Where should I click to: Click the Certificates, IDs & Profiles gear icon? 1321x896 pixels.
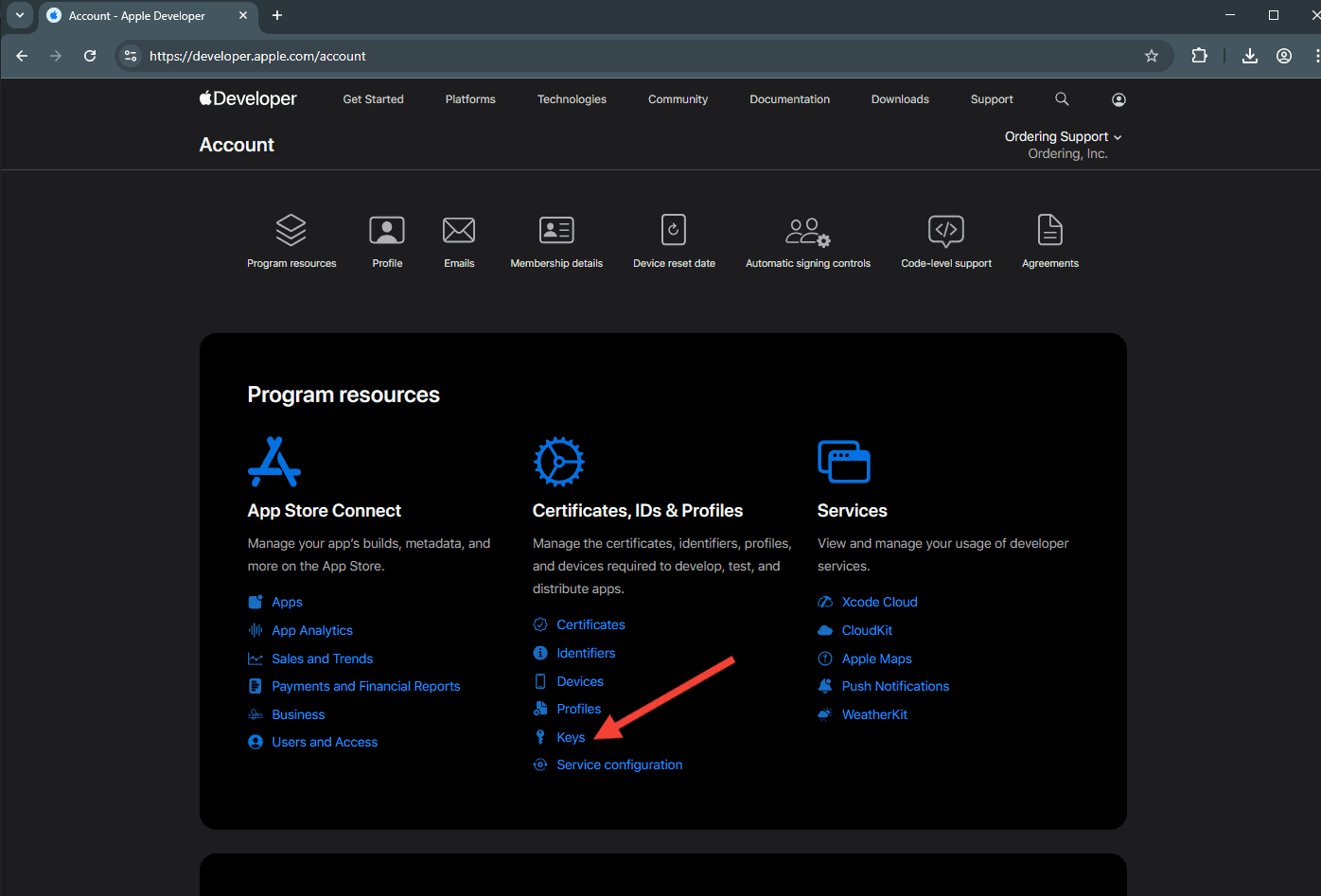click(558, 462)
